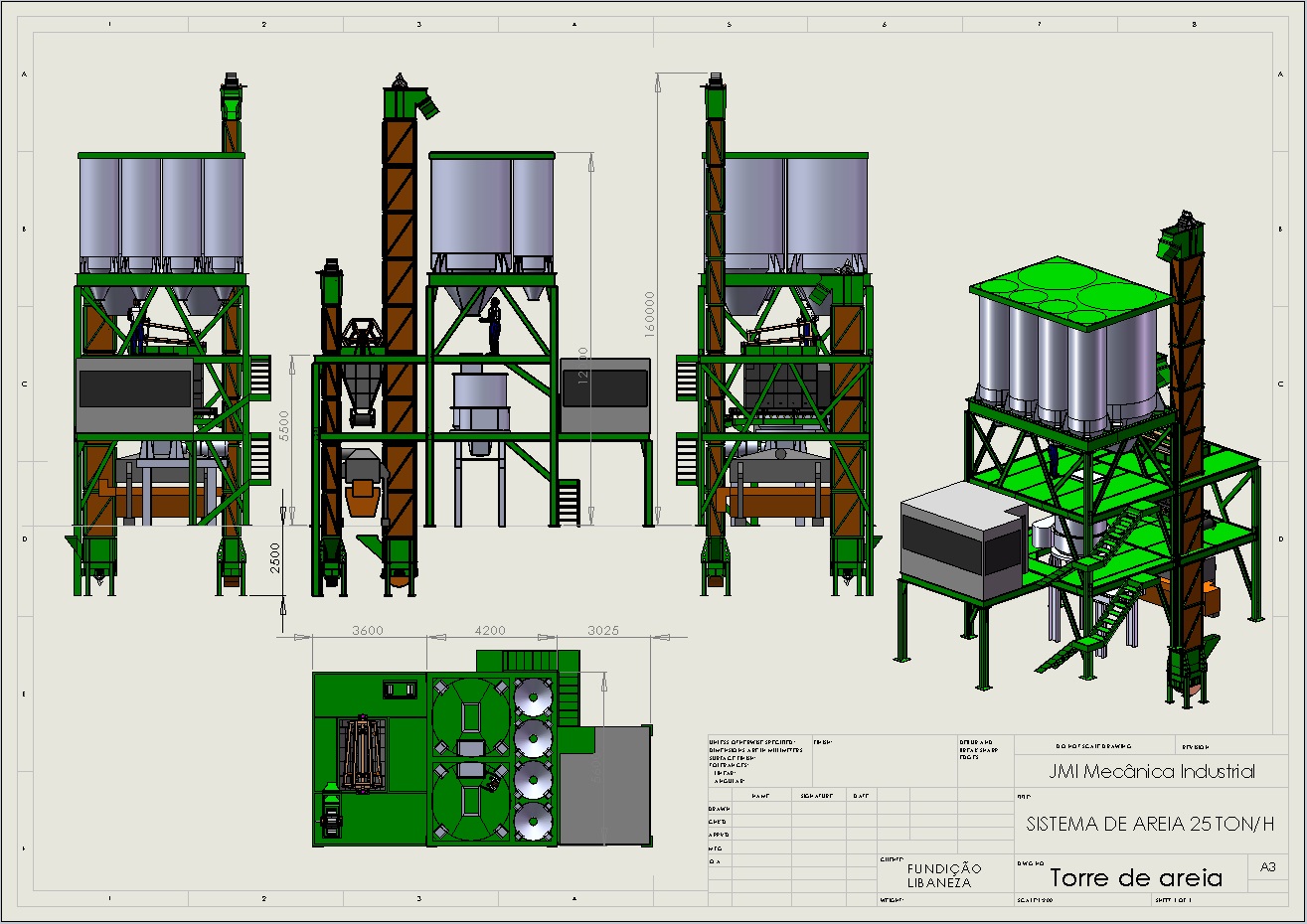Viewport: 1307px width, 924px height.
Task: Select the 3025 horizontal dimension
Action: click(x=603, y=630)
